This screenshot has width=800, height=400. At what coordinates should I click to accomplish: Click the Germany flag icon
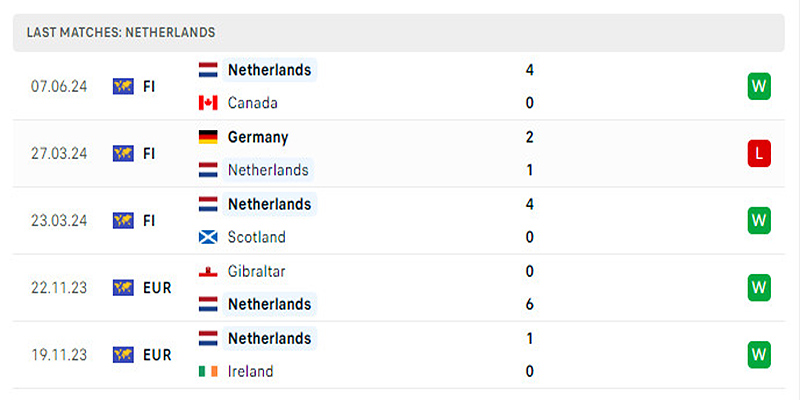(208, 137)
